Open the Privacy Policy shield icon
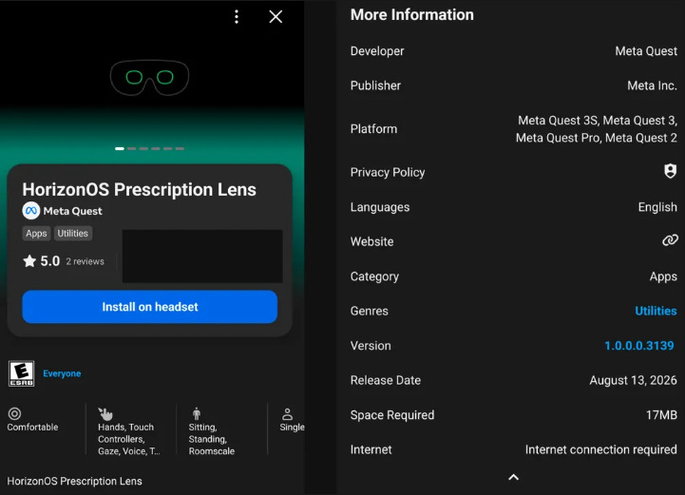685x495 pixels. (670, 171)
